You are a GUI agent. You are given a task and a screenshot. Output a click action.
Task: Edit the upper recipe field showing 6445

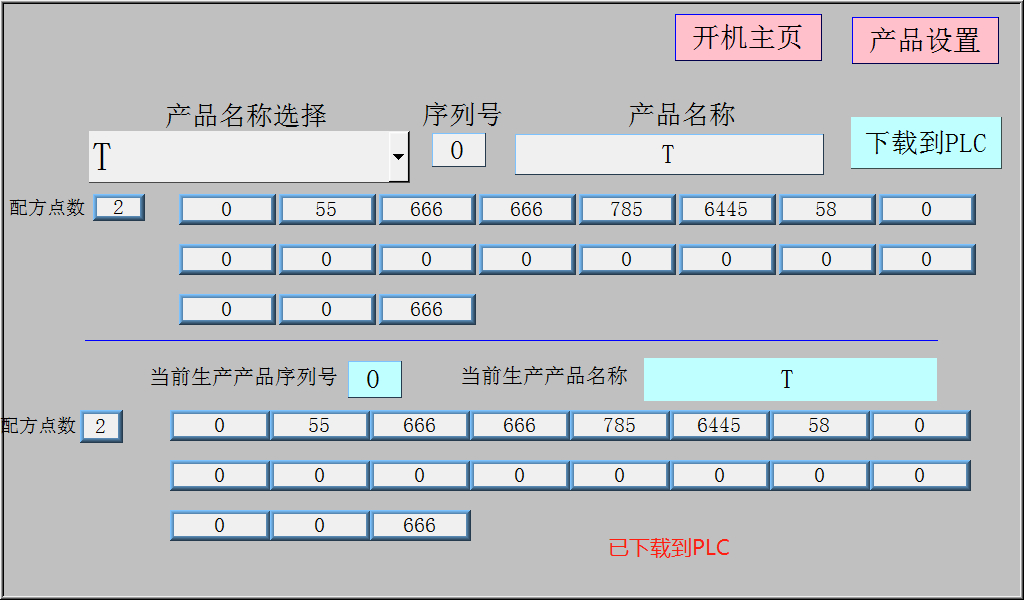click(727, 209)
